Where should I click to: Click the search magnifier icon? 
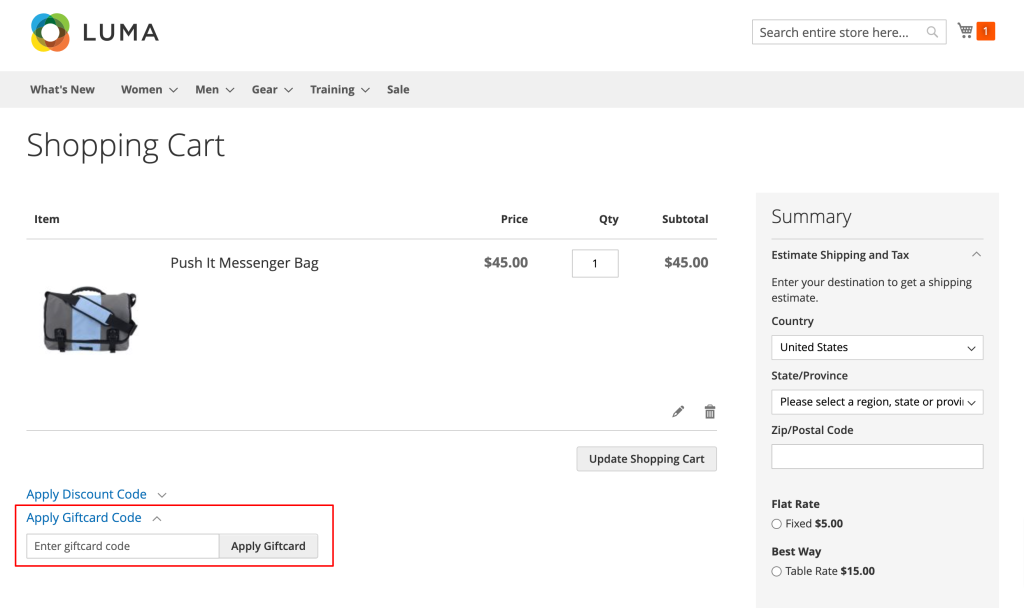[x=932, y=32]
